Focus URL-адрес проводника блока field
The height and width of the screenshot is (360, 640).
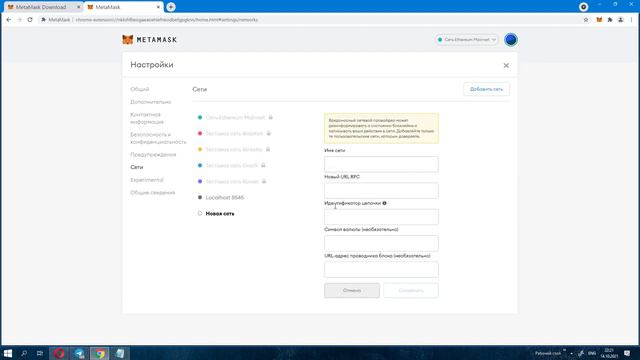click(381, 269)
